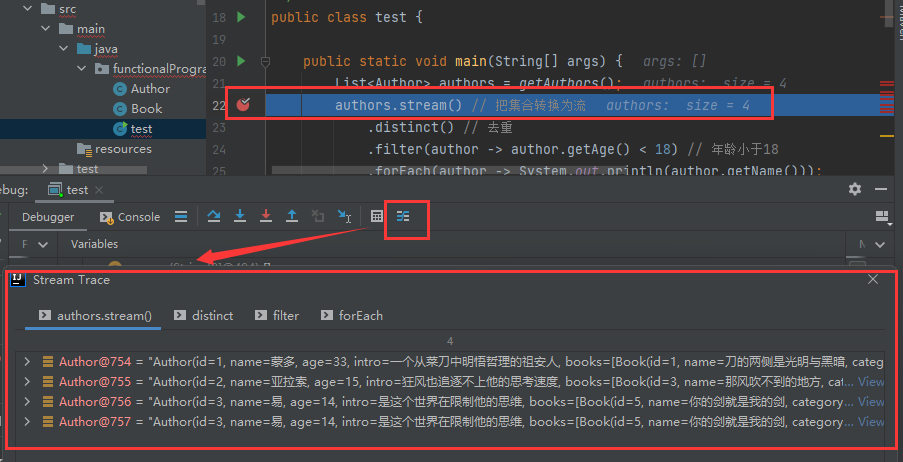Image resolution: width=903 pixels, height=462 pixels.
Task: Click View link on the Author@756 row
Action: [x=871, y=402]
